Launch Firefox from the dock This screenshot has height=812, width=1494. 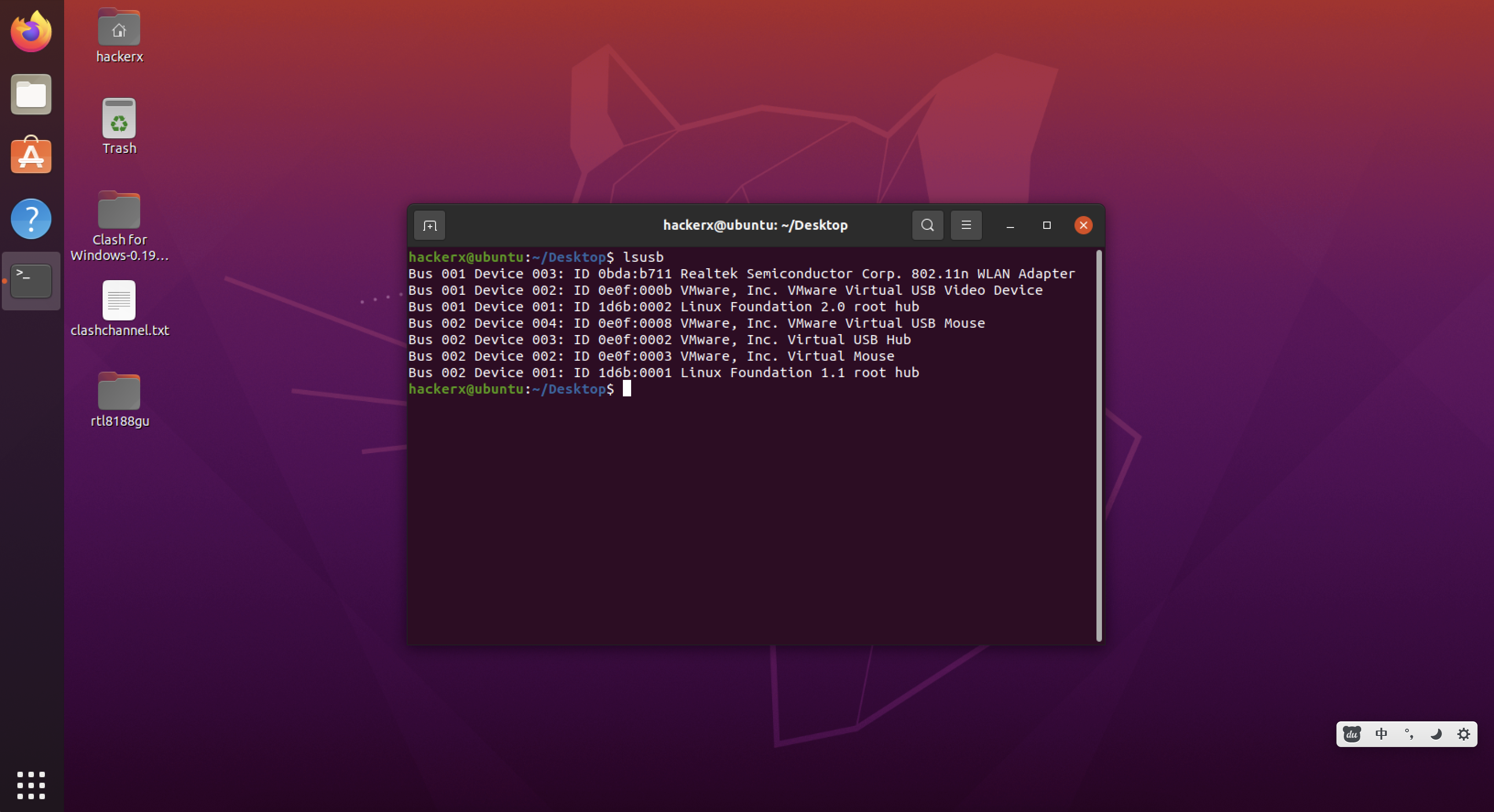pos(31,31)
